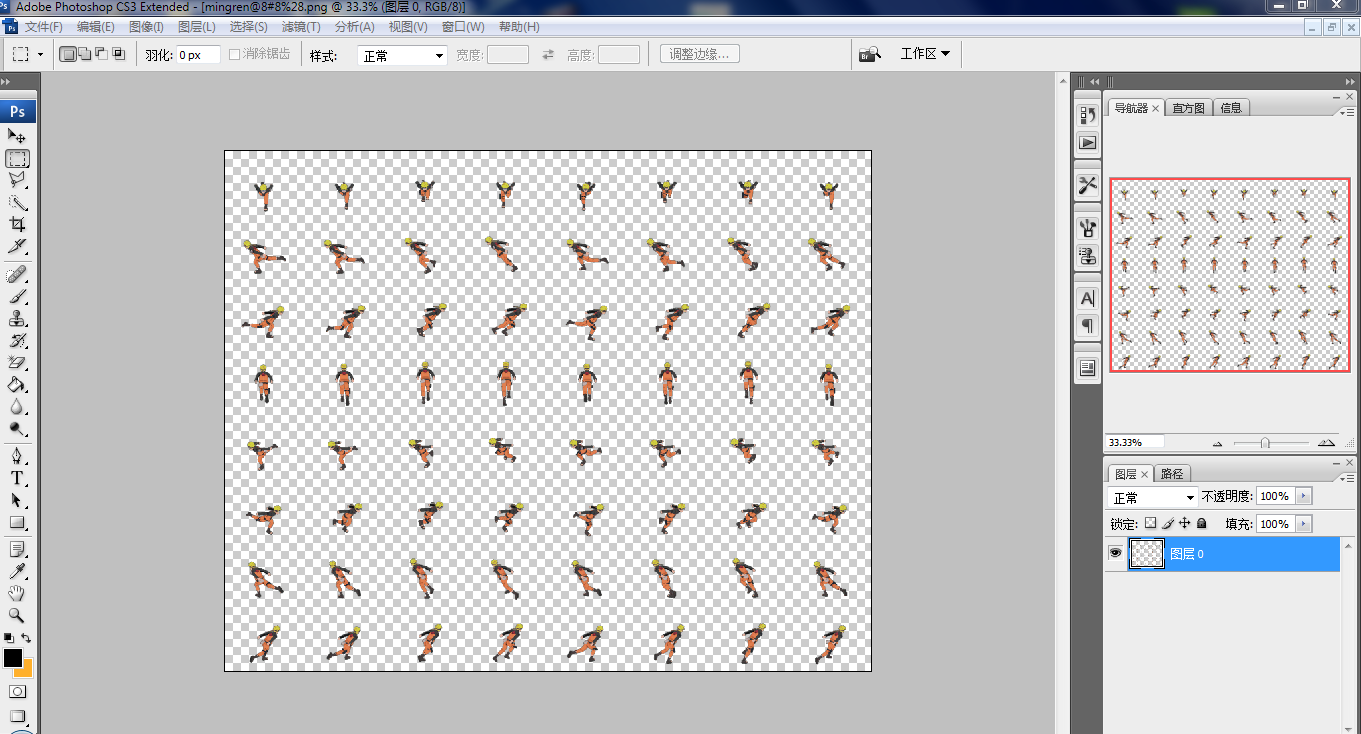Select the Rectangular Marquee tool in toolbox

point(17,158)
